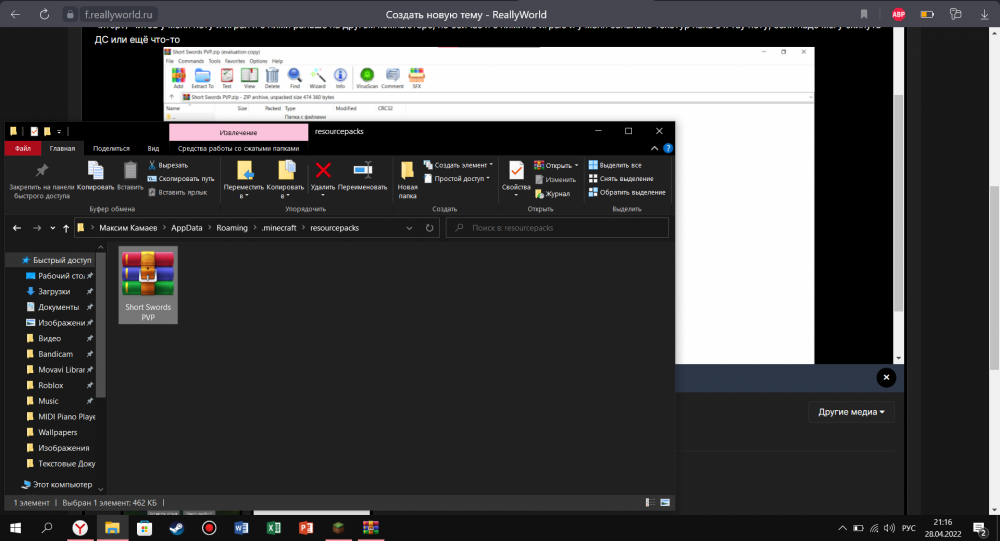Switch to the Поделиться ribbon tab

coord(112,148)
